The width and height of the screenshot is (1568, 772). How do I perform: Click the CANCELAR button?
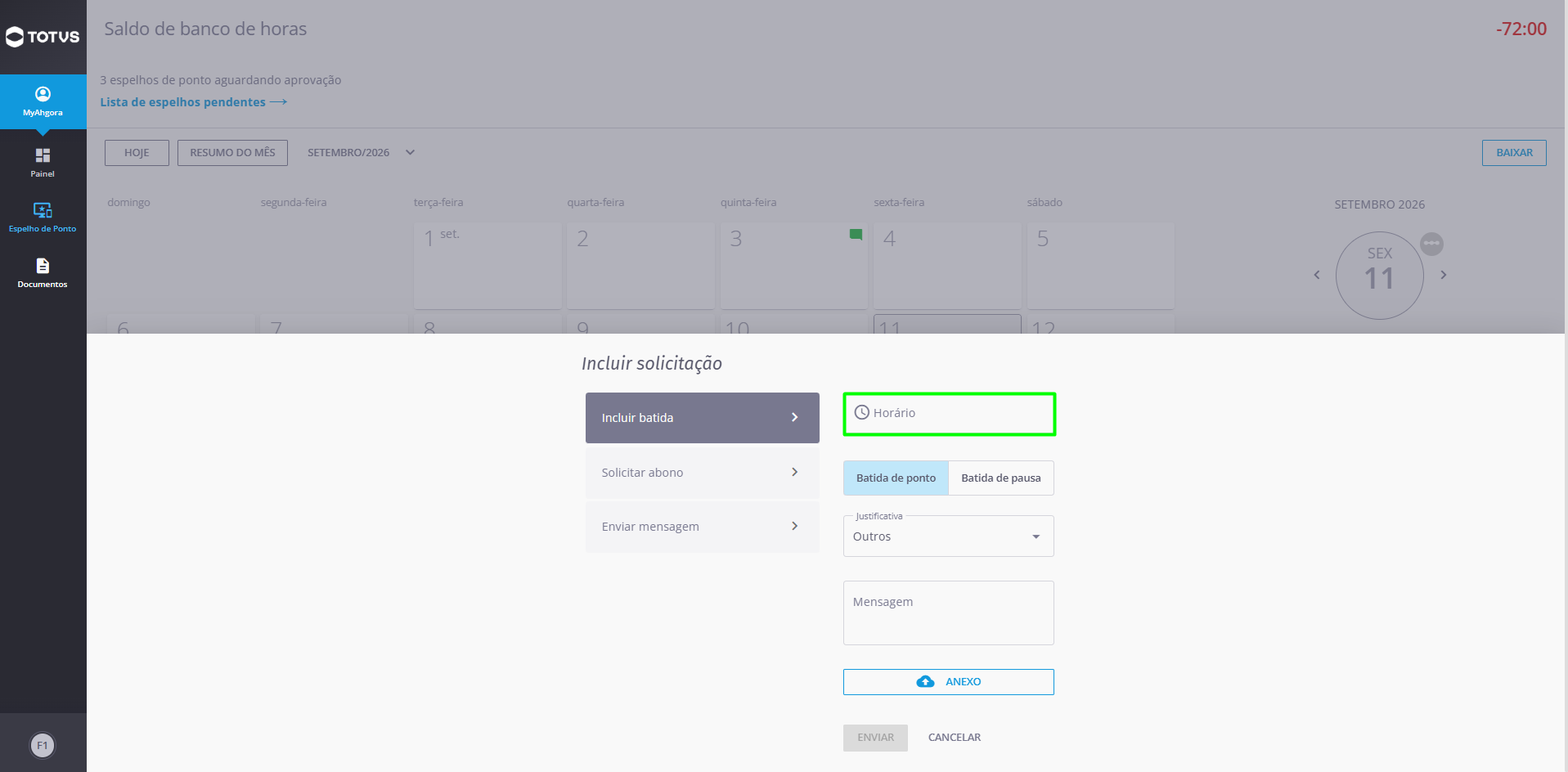click(x=955, y=738)
